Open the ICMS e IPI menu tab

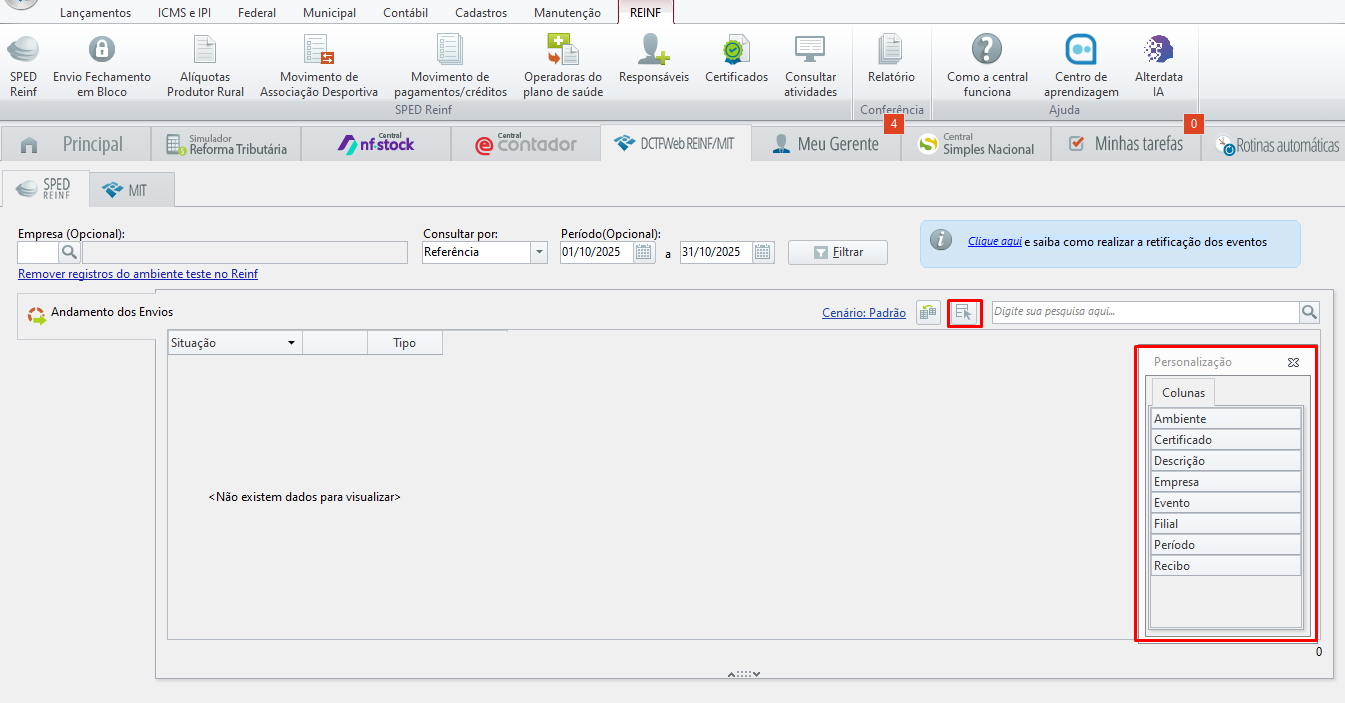click(184, 13)
